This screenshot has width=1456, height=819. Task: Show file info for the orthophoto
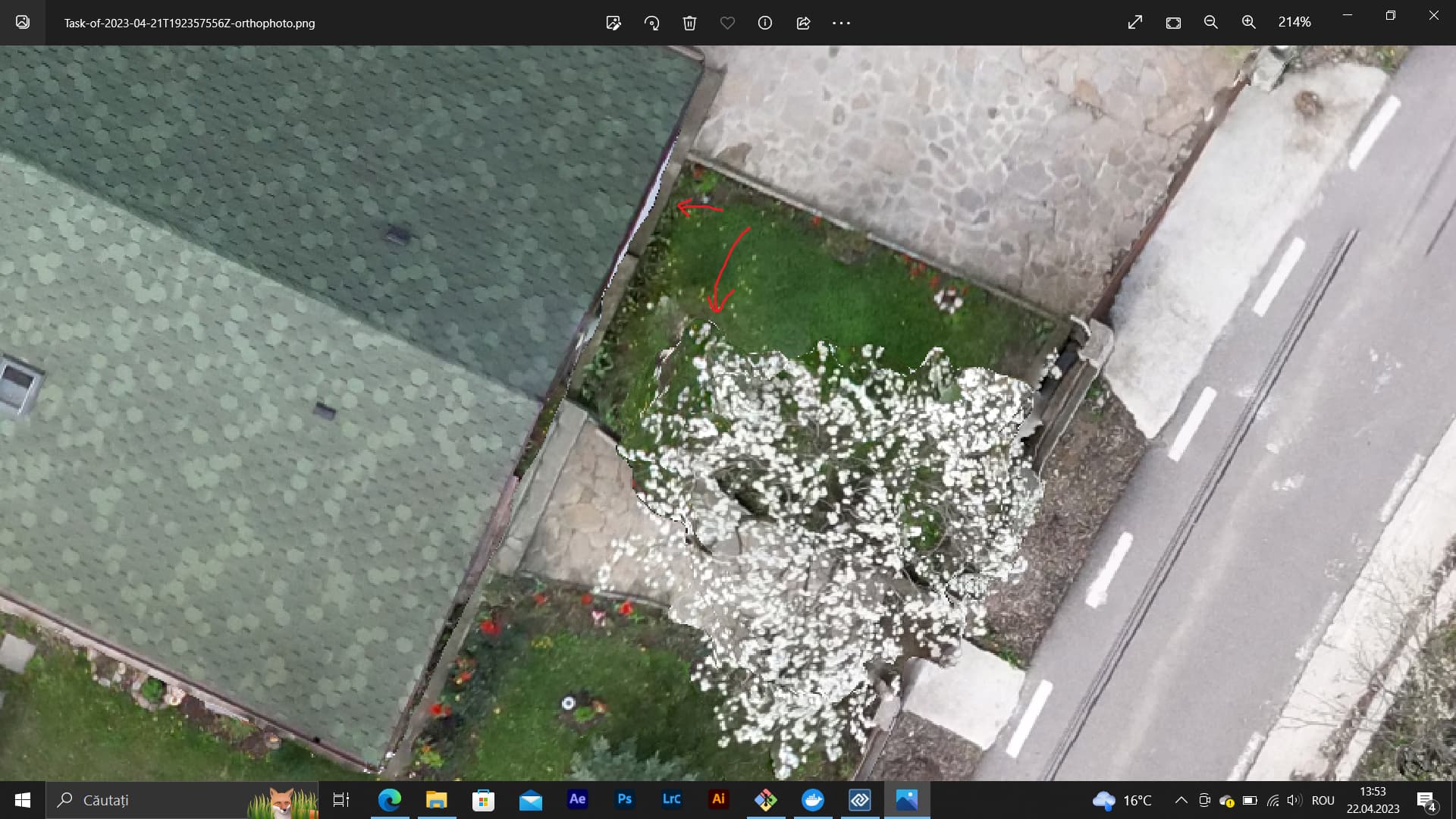(x=764, y=23)
